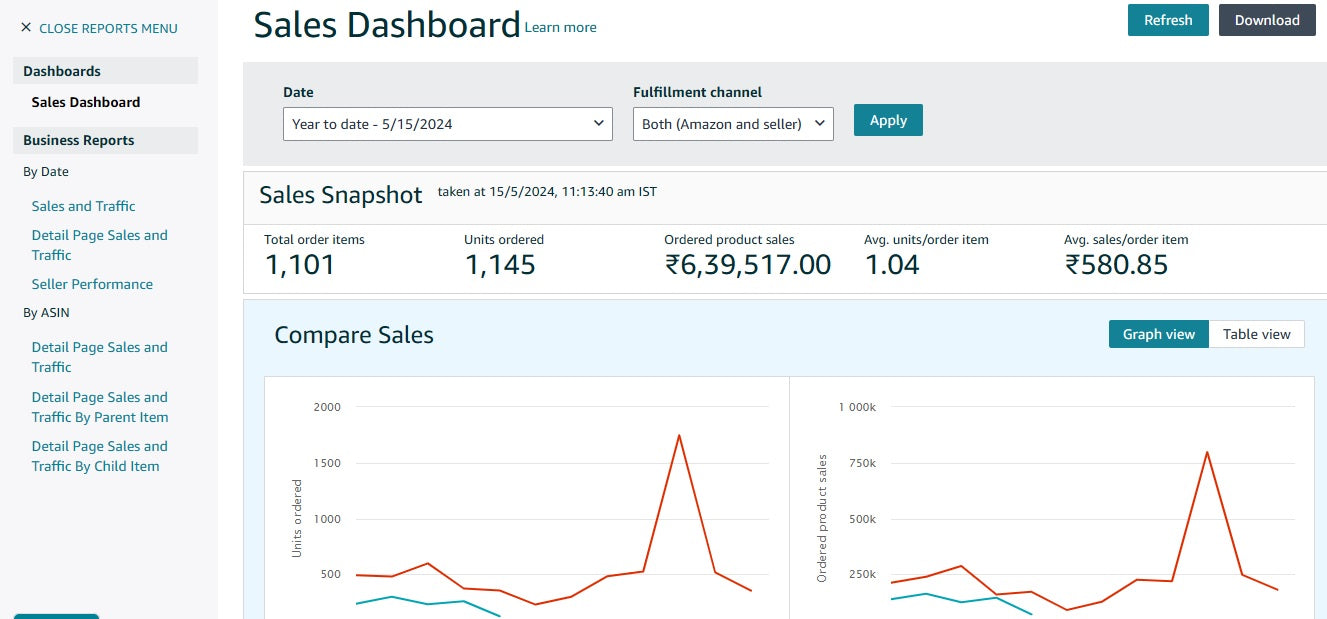
Task: Open Detail Page Sales By Child Item
Action: click(x=99, y=456)
